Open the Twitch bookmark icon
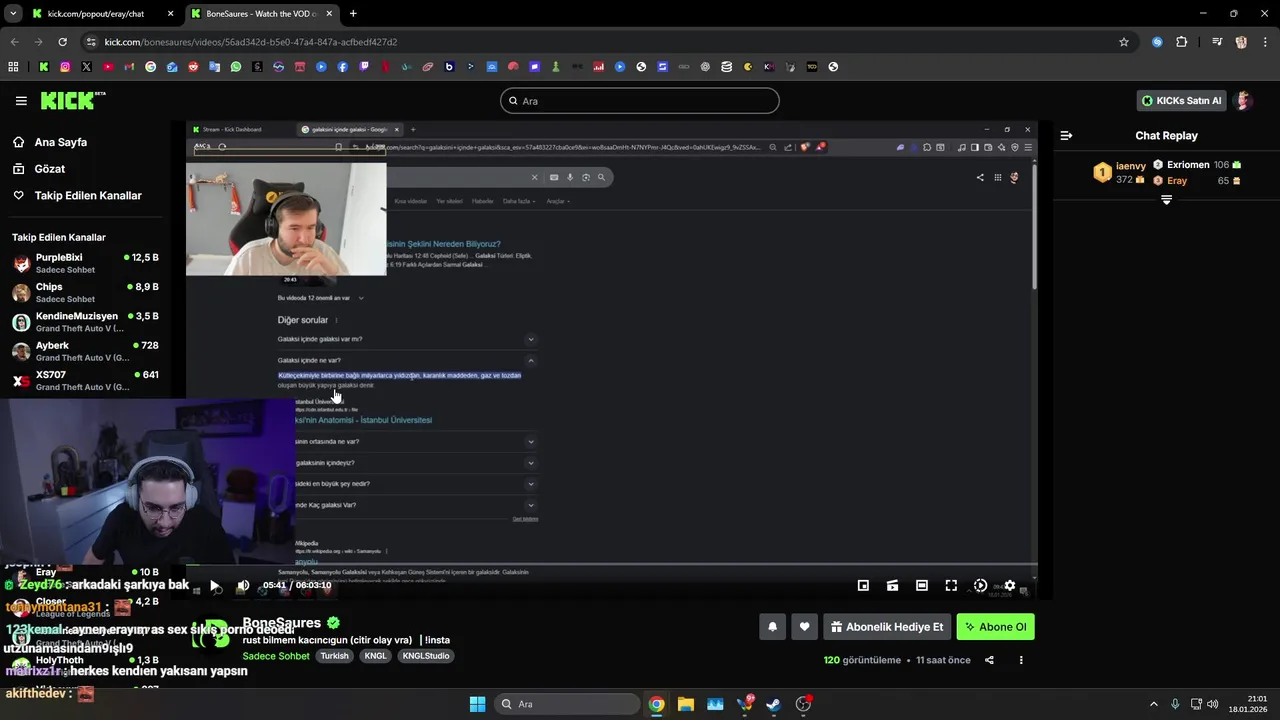The width and height of the screenshot is (1280, 720). [x=364, y=67]
